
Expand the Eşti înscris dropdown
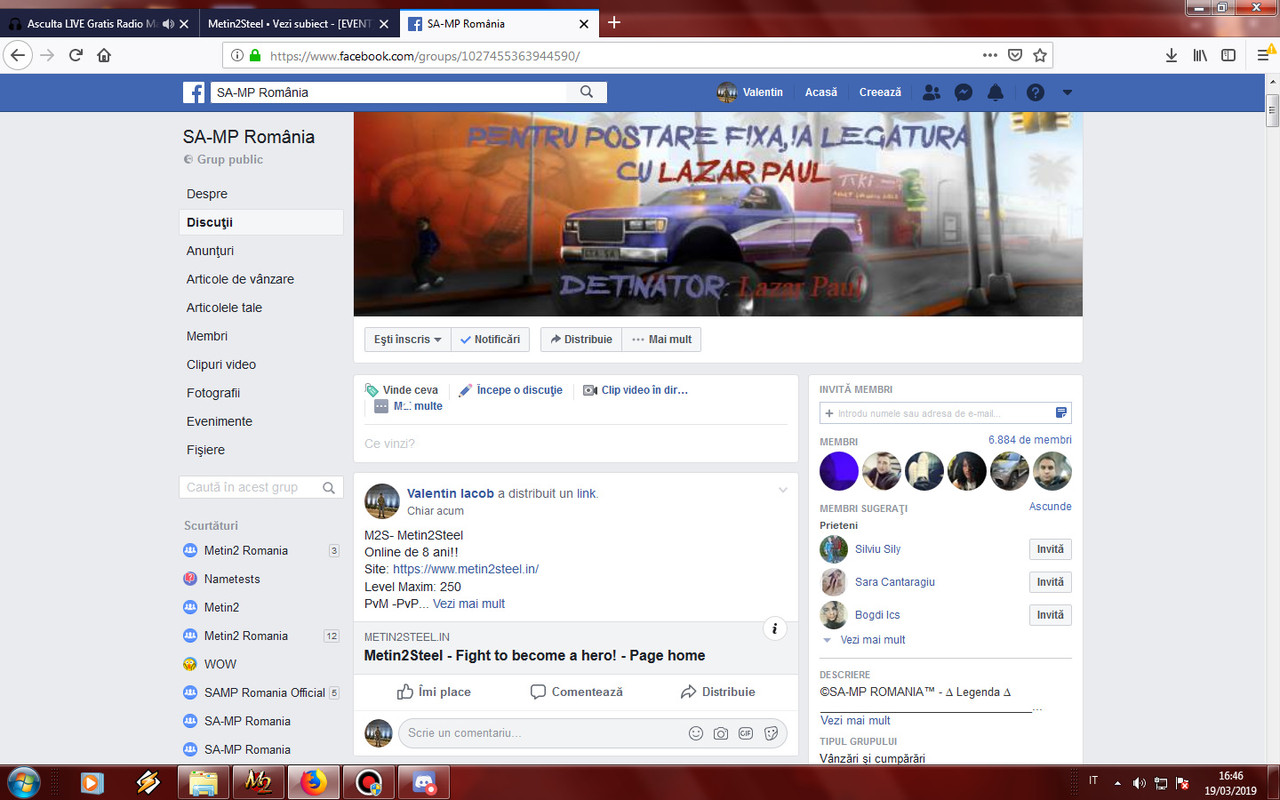[x=406, y=339]
